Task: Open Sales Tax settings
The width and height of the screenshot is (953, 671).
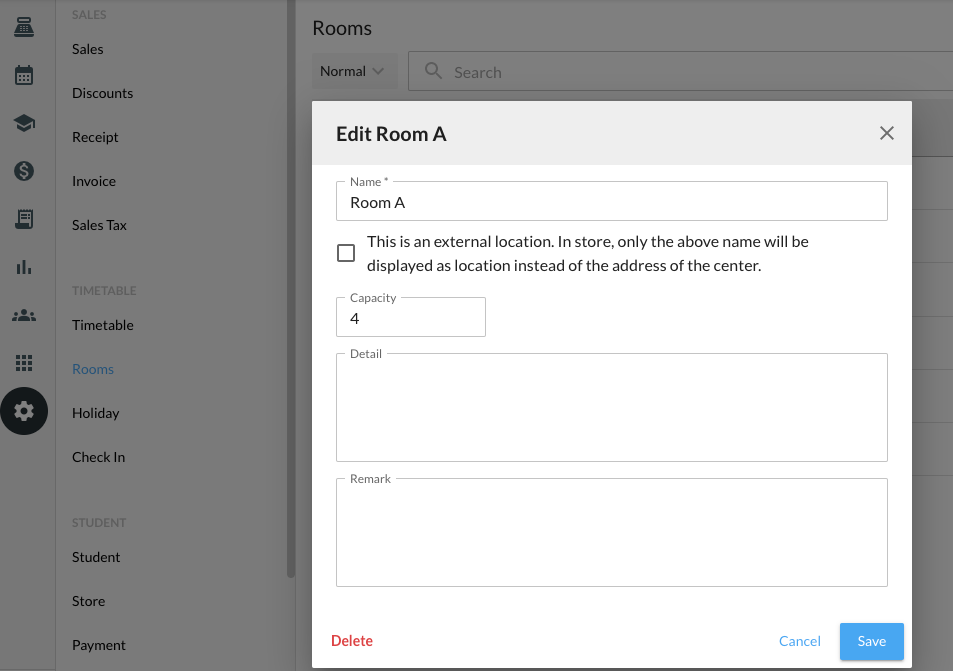Action: tap(99, 225)
